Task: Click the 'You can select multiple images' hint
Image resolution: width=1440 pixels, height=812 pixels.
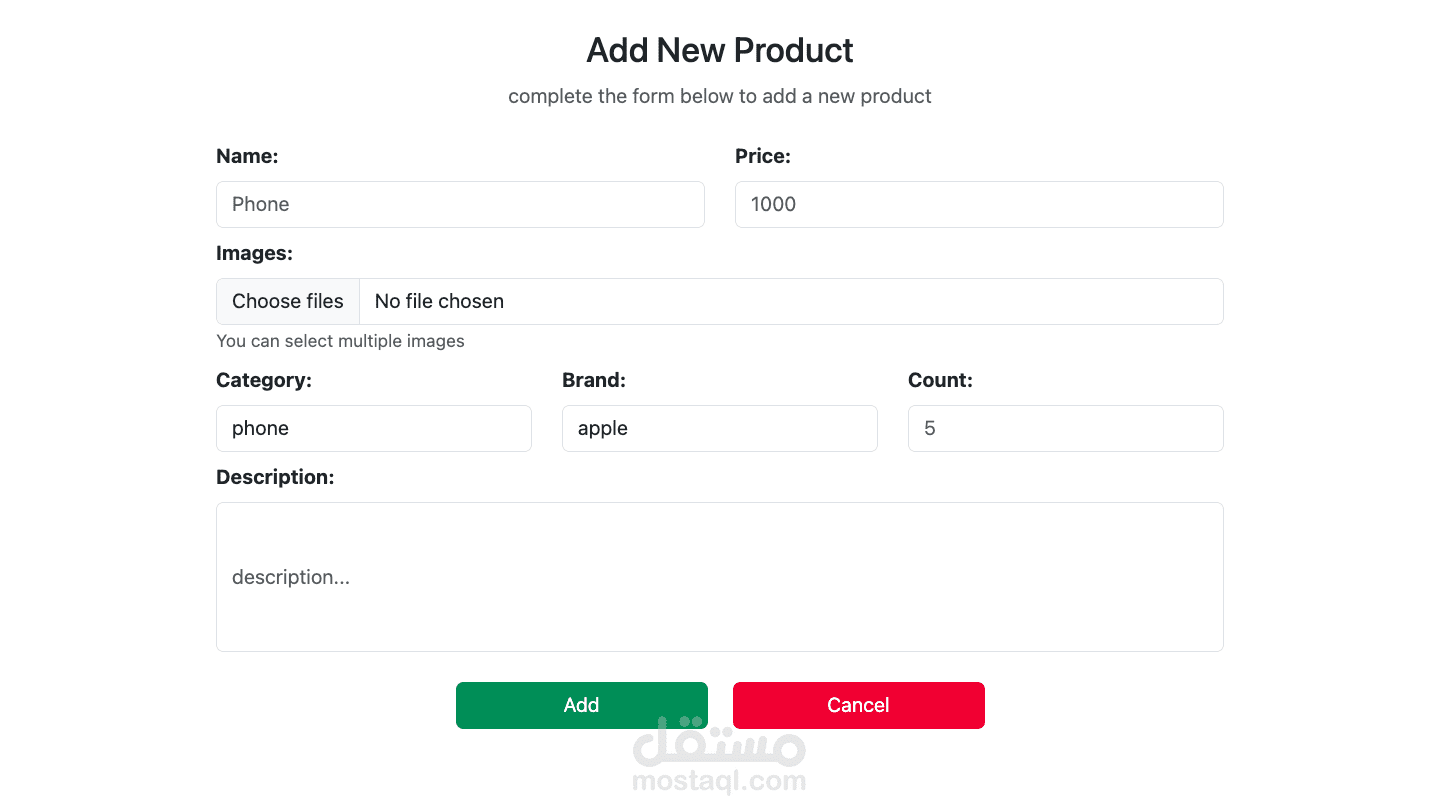Action: pyautogui.click(x=340, y=341)
